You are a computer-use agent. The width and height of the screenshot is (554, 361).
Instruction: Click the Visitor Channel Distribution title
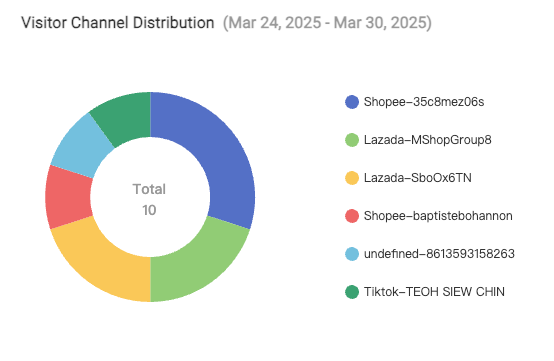(x=118, y=23)
